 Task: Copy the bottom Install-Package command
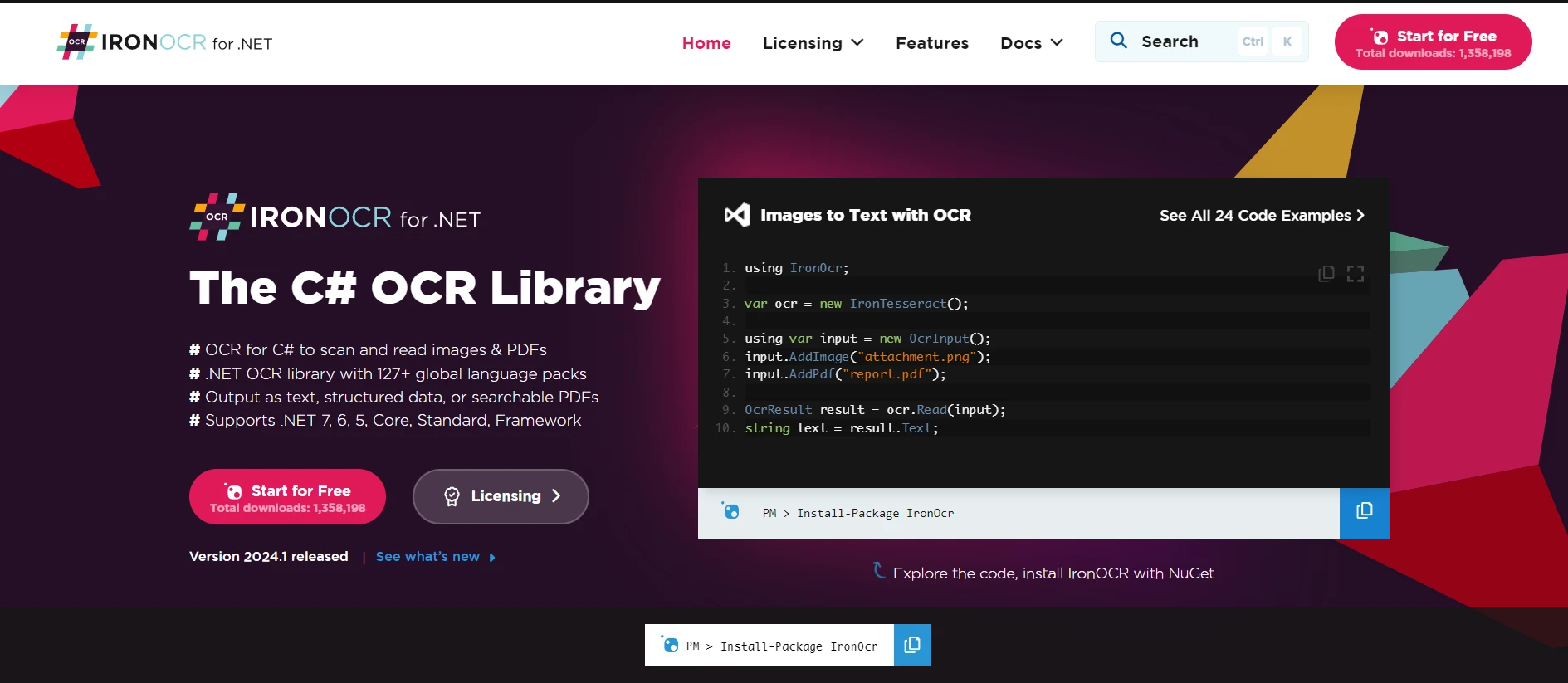point(911,645)
